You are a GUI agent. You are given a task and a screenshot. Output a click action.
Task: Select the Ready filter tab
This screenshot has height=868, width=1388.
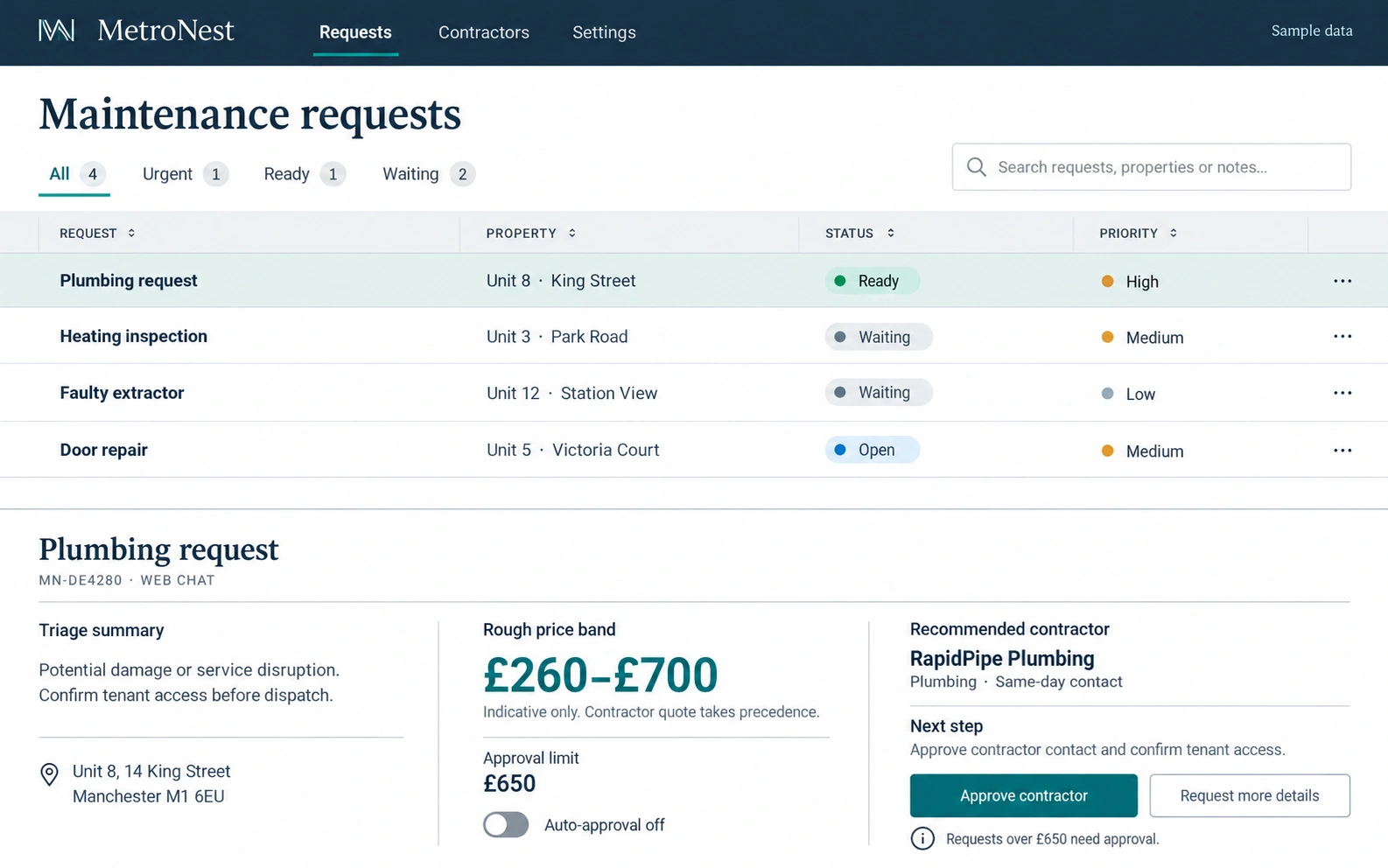[x=305, y=174]
